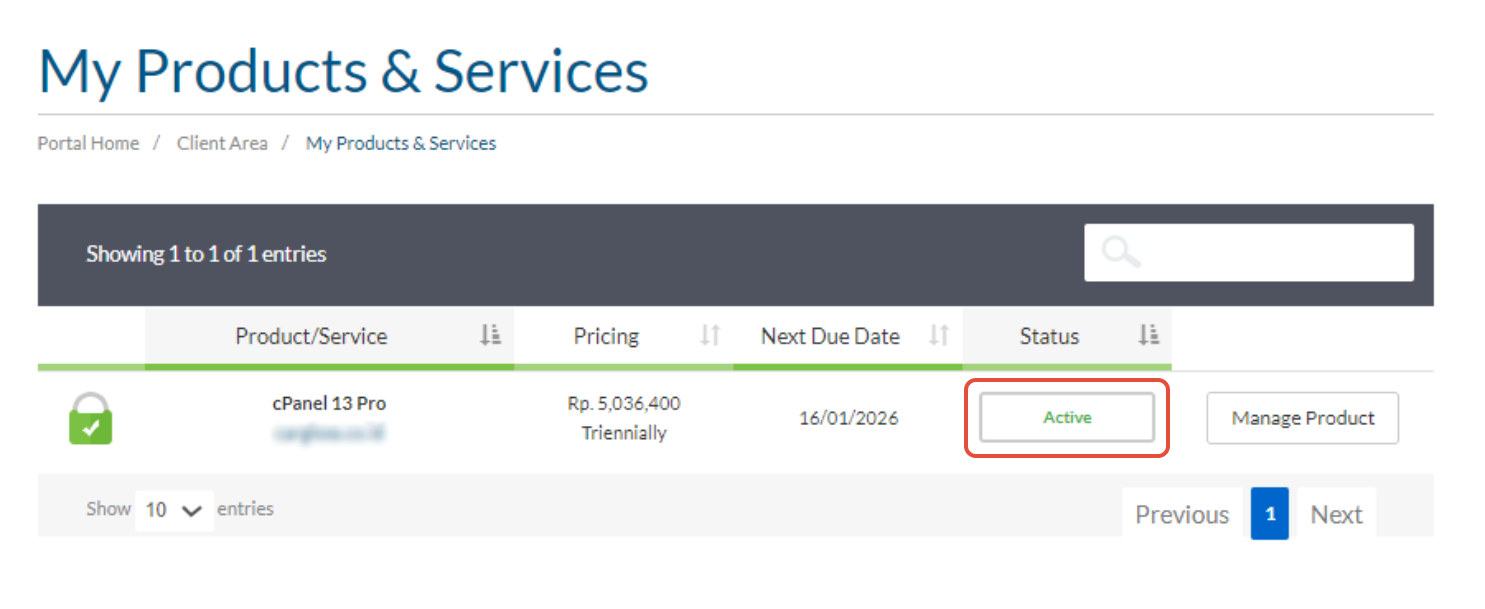Click the cPanel 13 Pro product name
The height and width of the screenshot is (609, 1485).
tap(329, 404)
